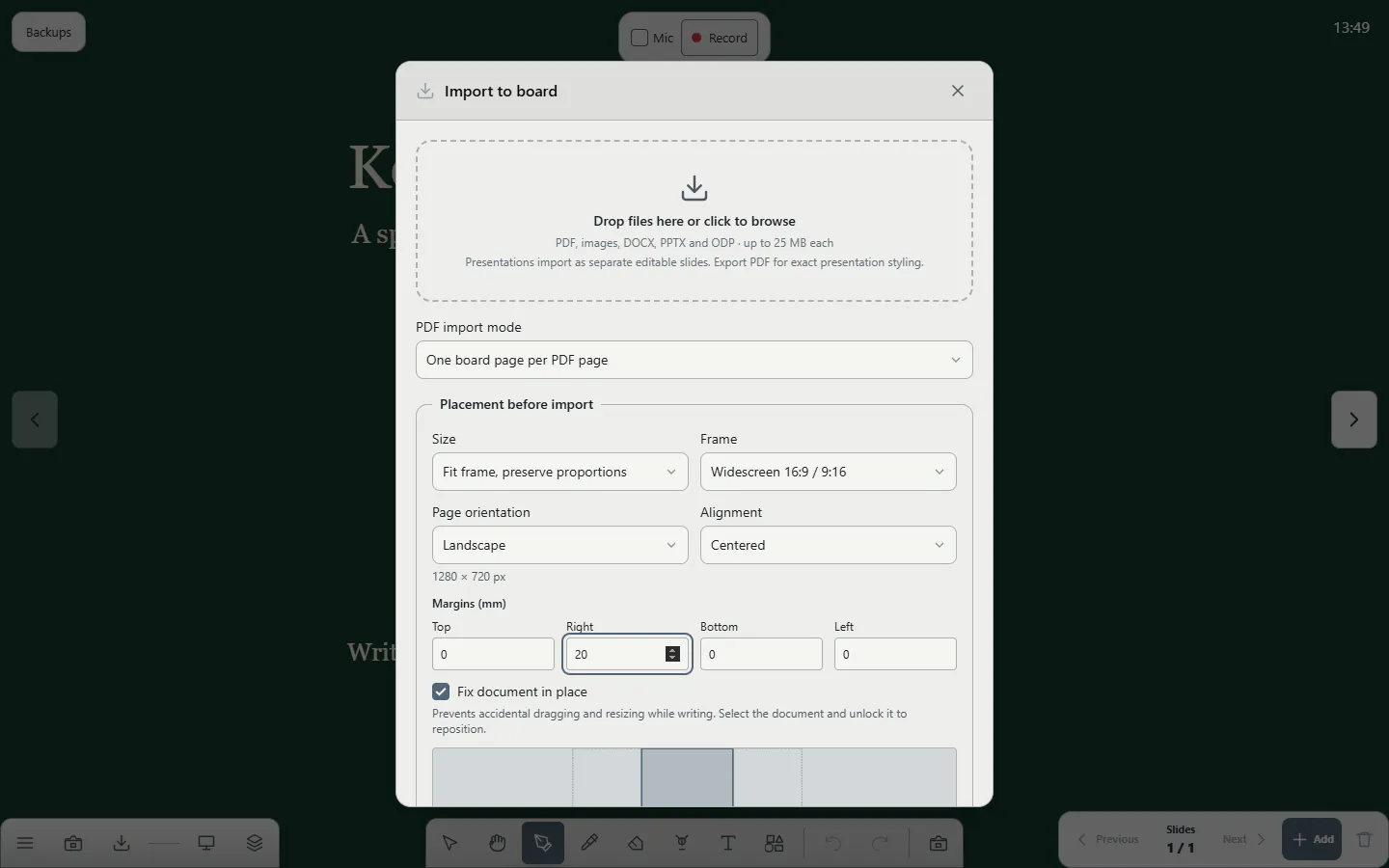Click the toolbox icon beside the hamburger menu
This screenshot has width=1389, height=868.
73,844
